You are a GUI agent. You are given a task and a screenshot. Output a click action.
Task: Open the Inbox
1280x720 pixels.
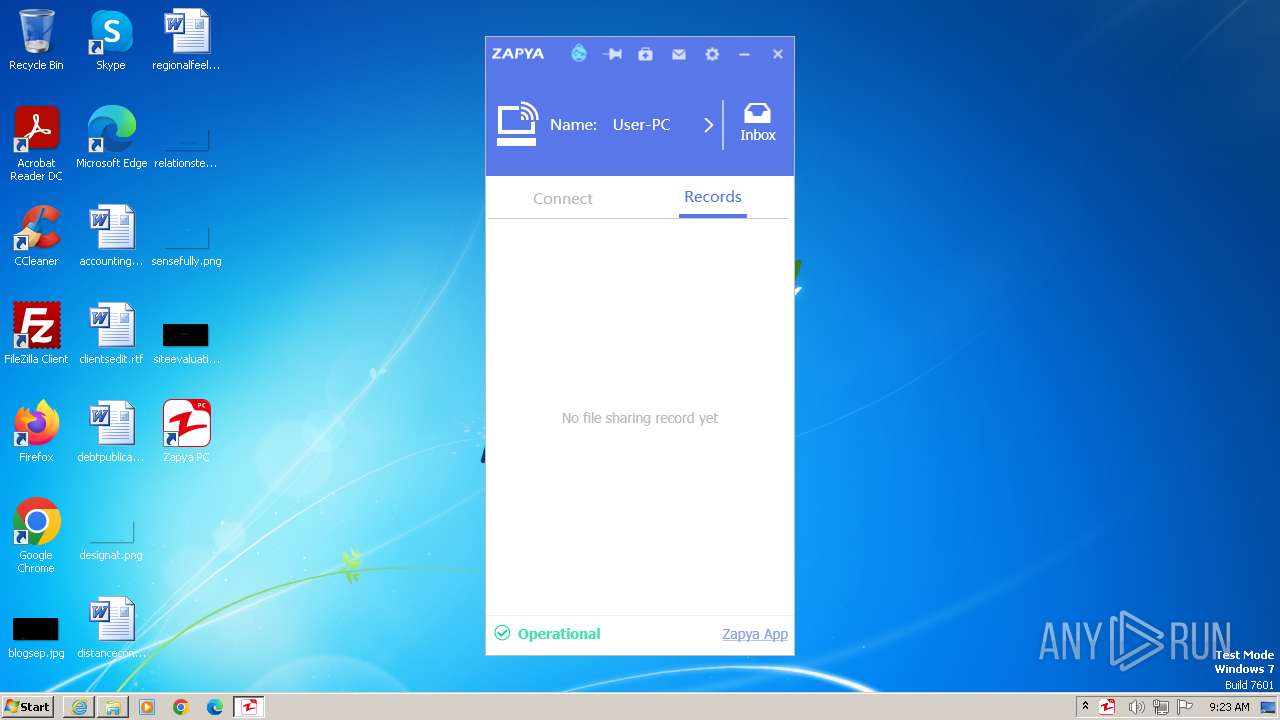pos(758,123)
